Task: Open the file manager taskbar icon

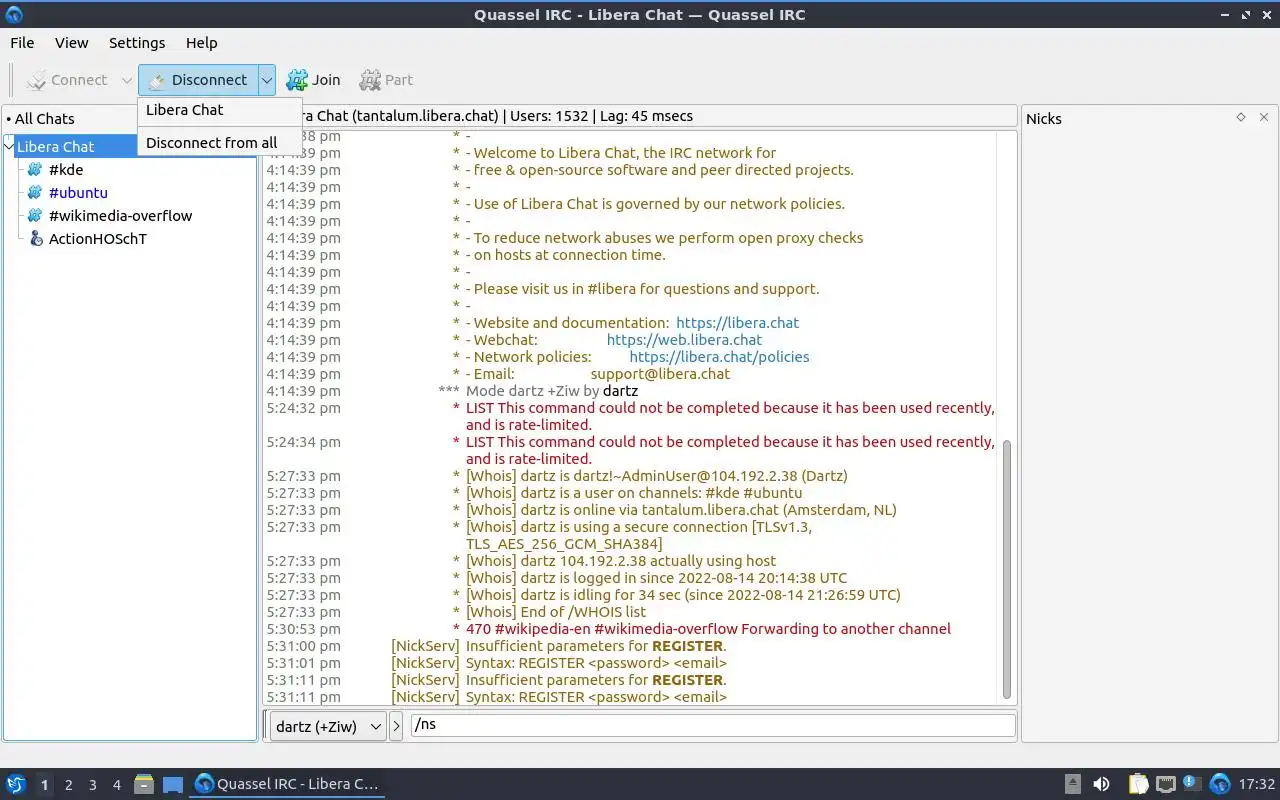Action: pyautogui.click(x=144, y=784)
